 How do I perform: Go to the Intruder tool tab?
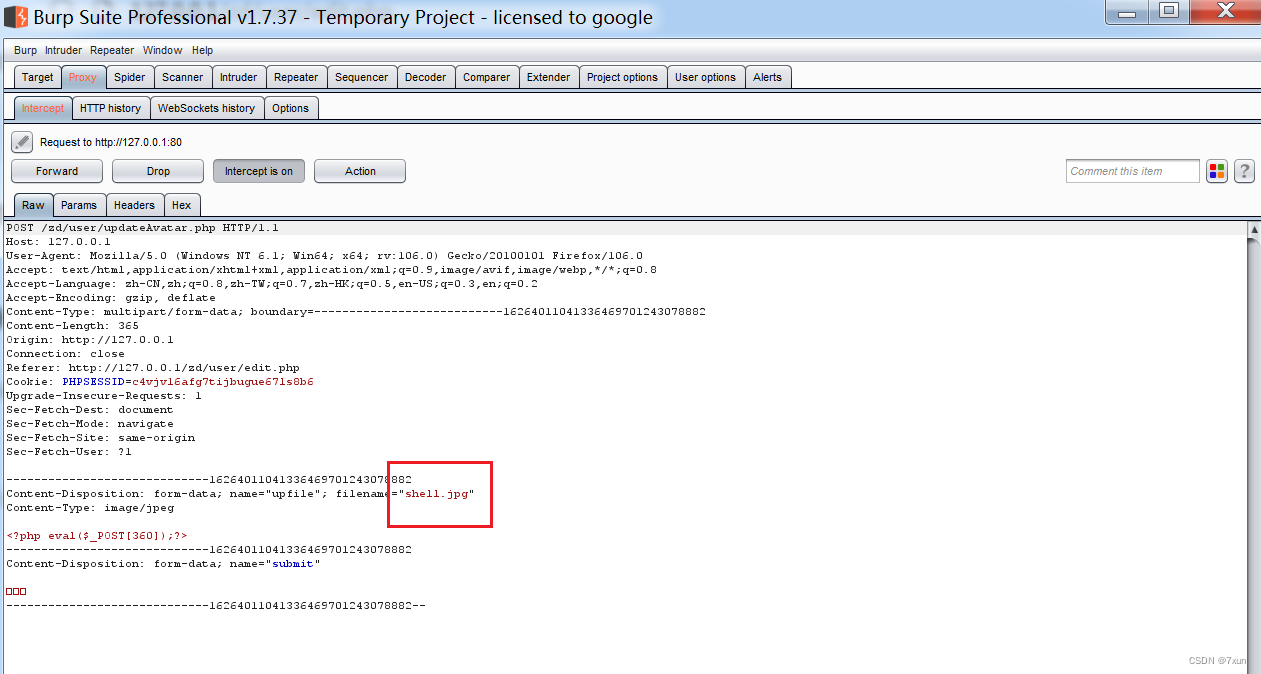click(239, 77)
